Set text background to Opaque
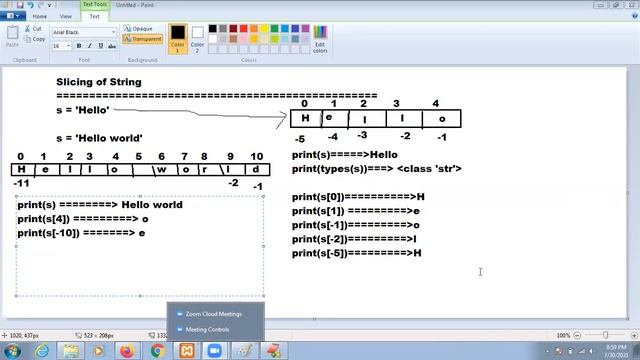 (x=138, y=29)
